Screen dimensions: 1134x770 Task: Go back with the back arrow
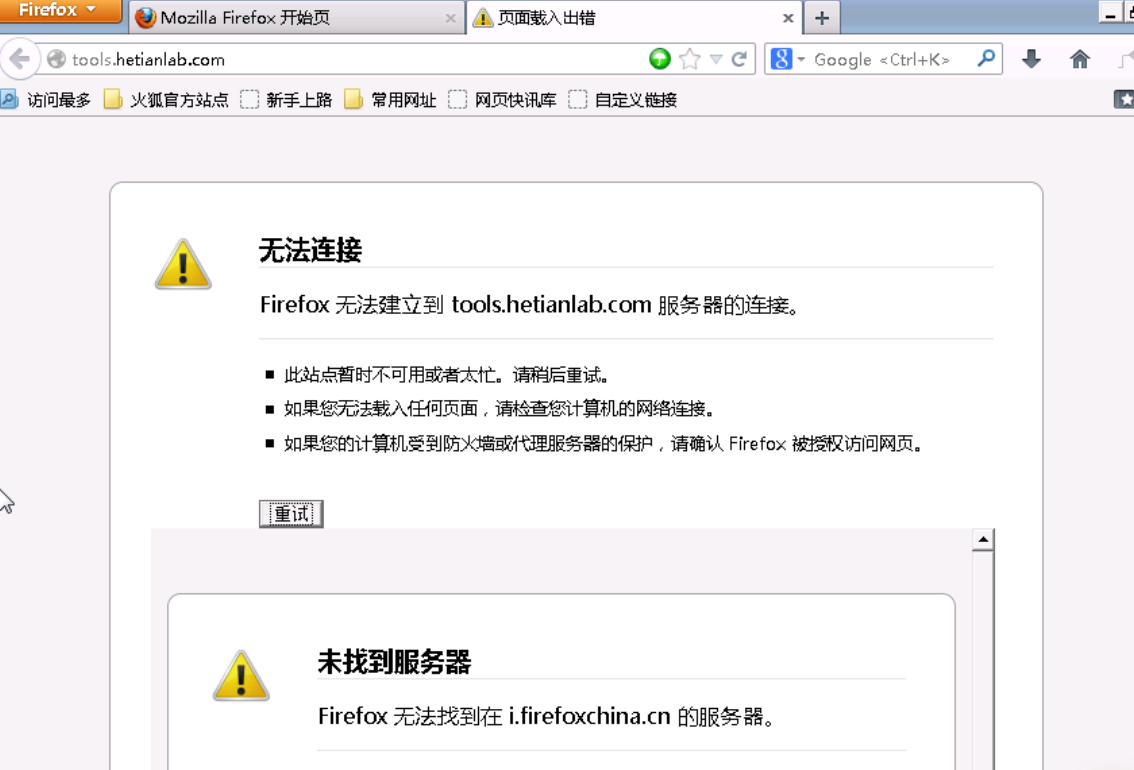click(x=20, y=59)
